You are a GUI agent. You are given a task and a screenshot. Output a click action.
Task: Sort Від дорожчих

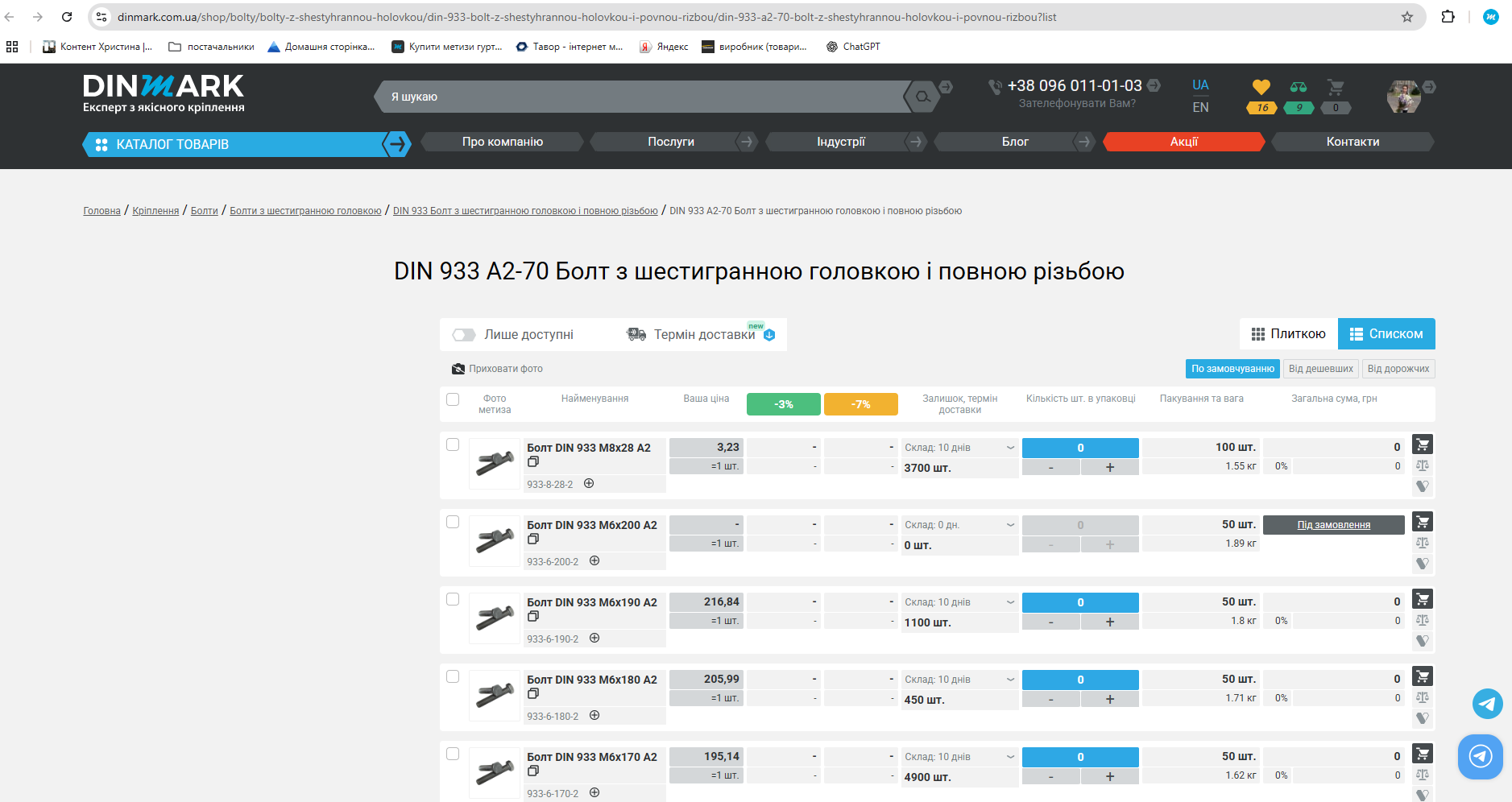click(x=1398, y=369)
